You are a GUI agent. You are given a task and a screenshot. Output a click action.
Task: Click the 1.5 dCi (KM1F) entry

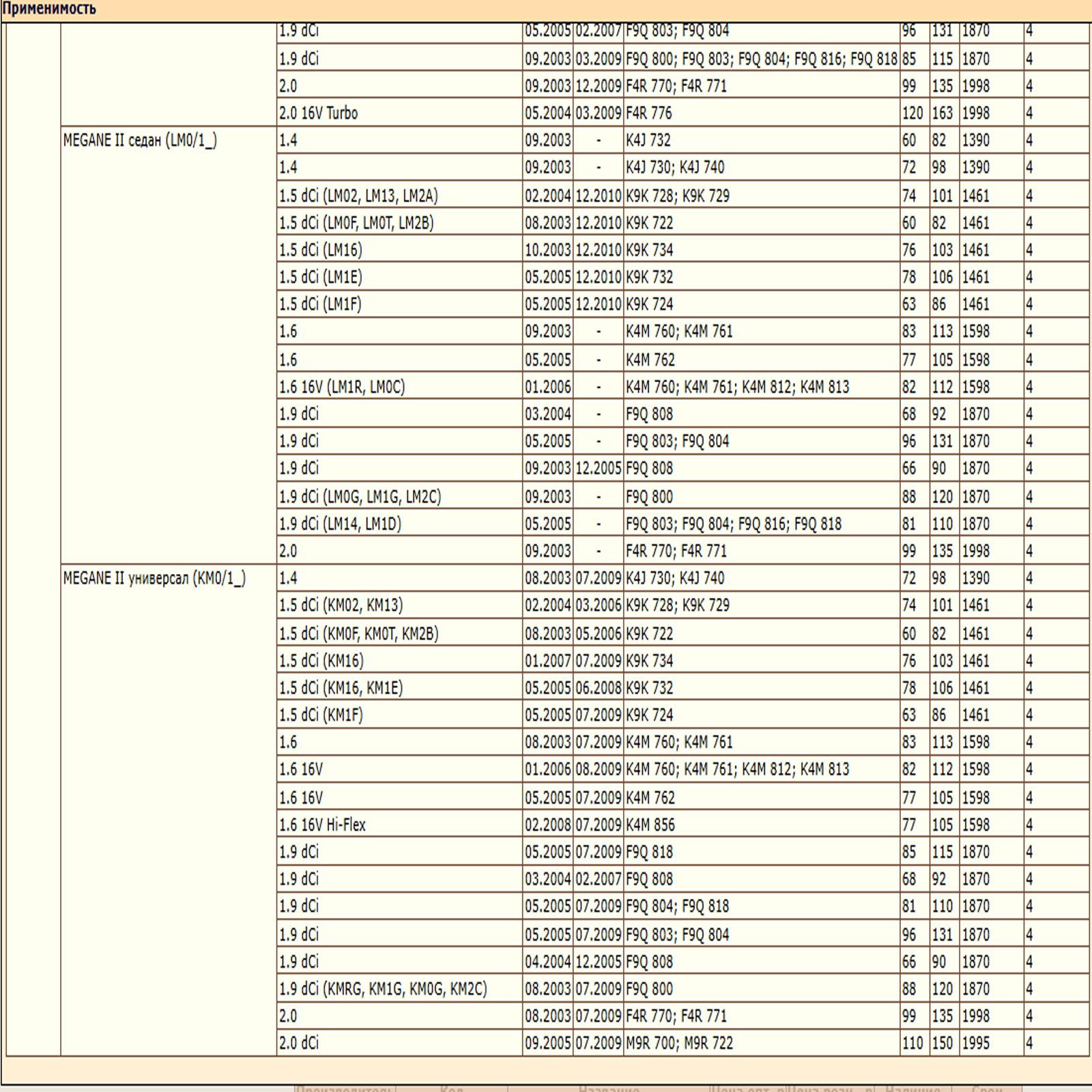pyautogui.click(x=321, y=715)
